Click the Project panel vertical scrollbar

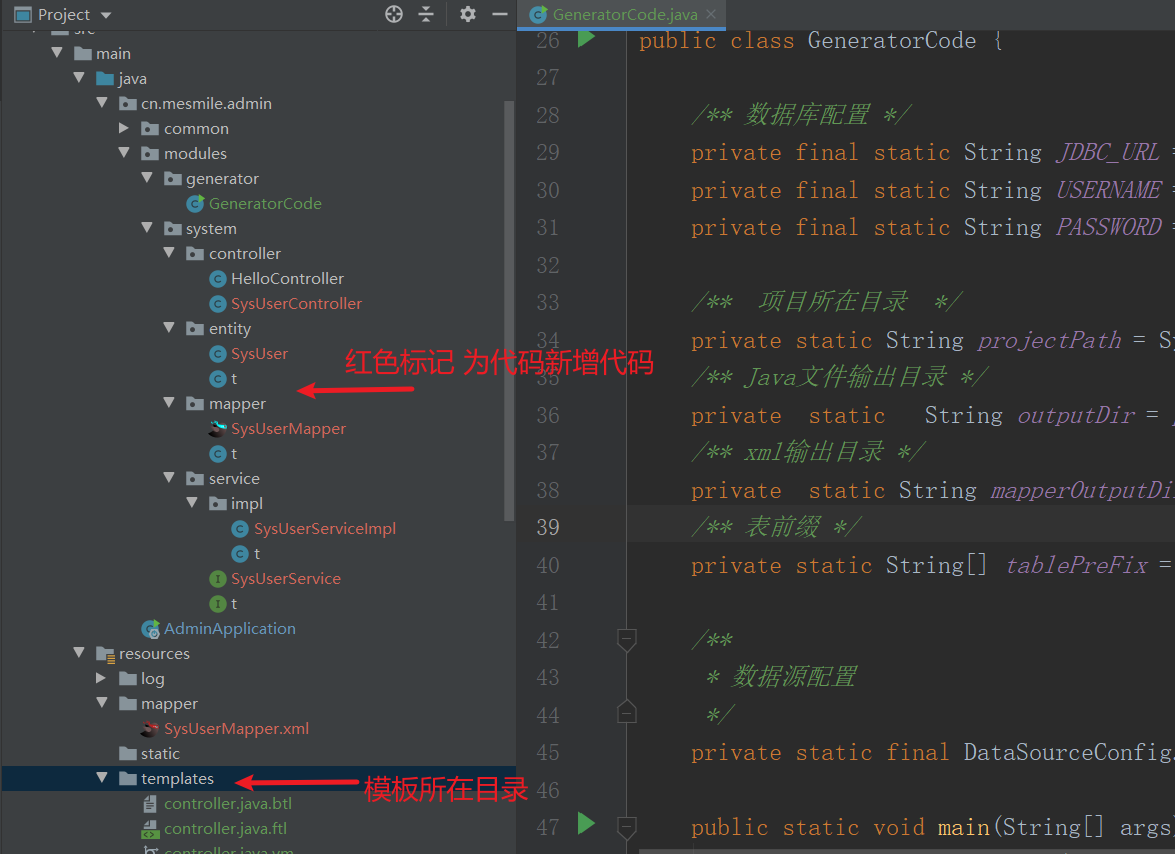(x=509, y=300)
